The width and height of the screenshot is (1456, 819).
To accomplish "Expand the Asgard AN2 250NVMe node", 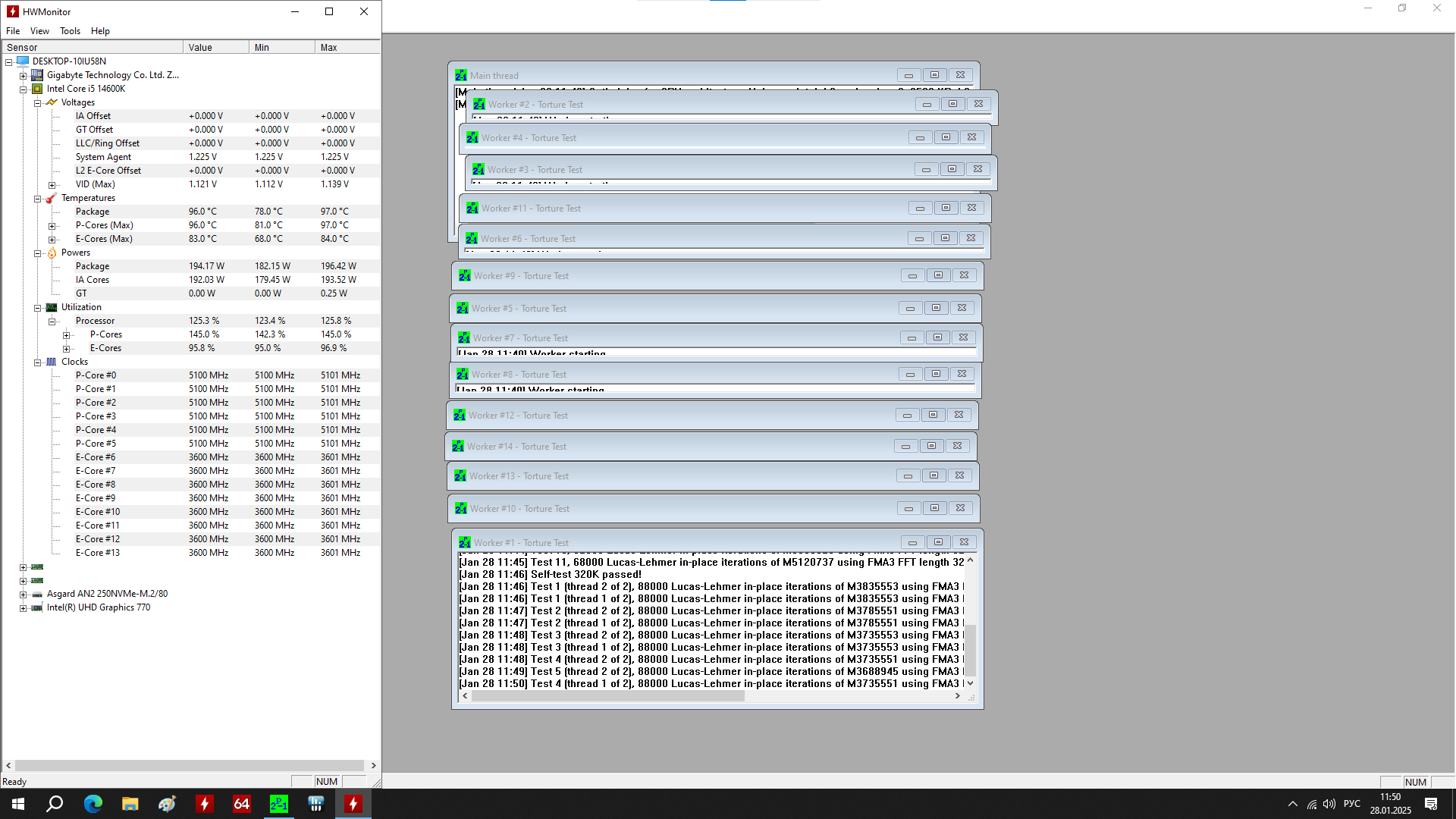I will (23, 595).
